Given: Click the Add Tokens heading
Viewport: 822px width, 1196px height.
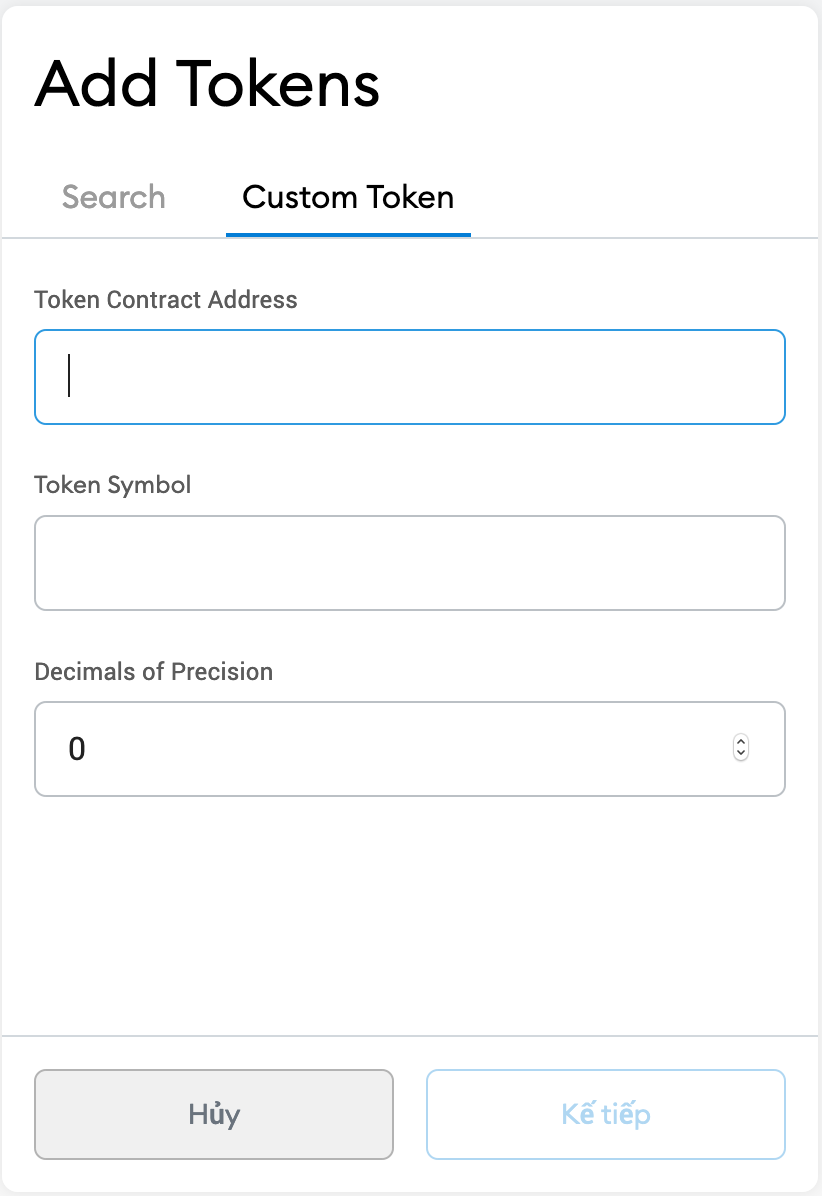Looking at the screenshot, I should [207, 84].
